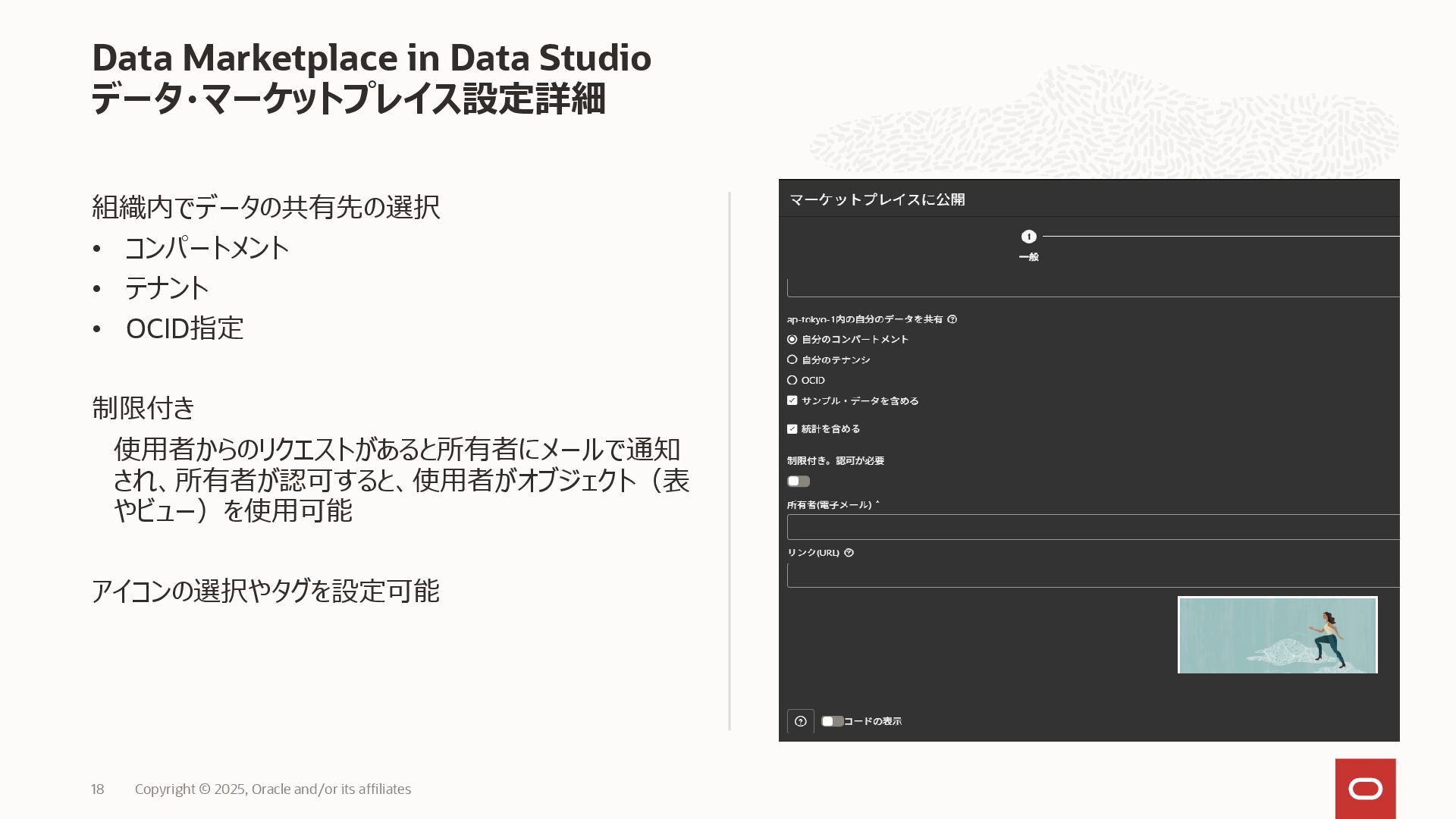Click the partially visible field above the sharing options
The width and height of the screenshot is (1456, 819).
[1092, 288]
